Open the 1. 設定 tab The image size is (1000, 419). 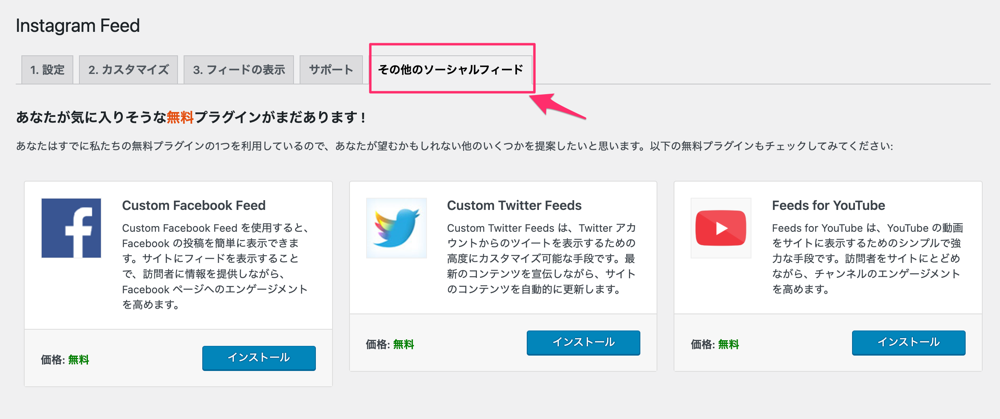pos(47,70)
